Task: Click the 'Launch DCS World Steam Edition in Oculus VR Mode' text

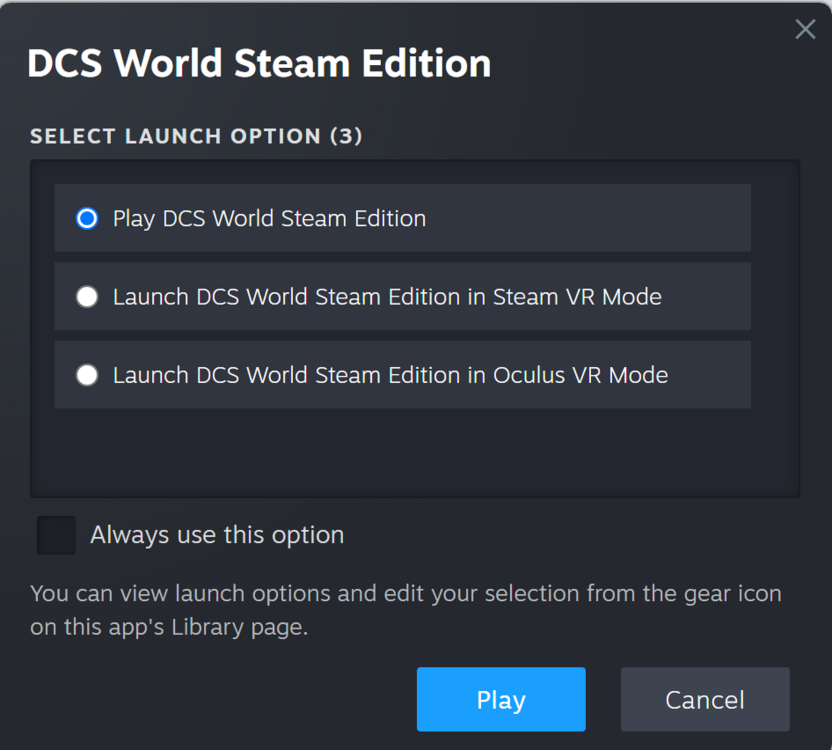Action: (x=390, y=375)
